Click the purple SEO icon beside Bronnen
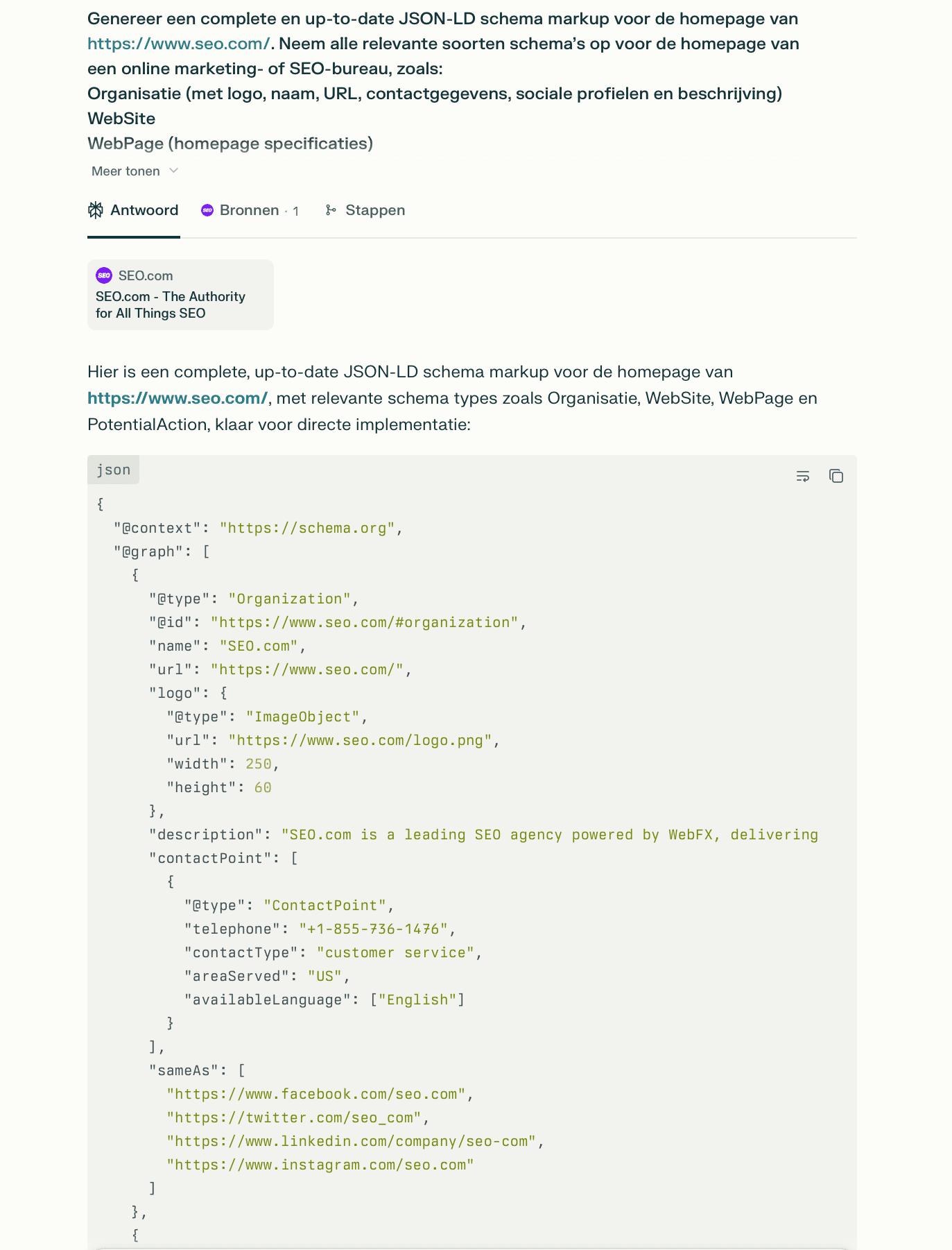 point(207,210)
